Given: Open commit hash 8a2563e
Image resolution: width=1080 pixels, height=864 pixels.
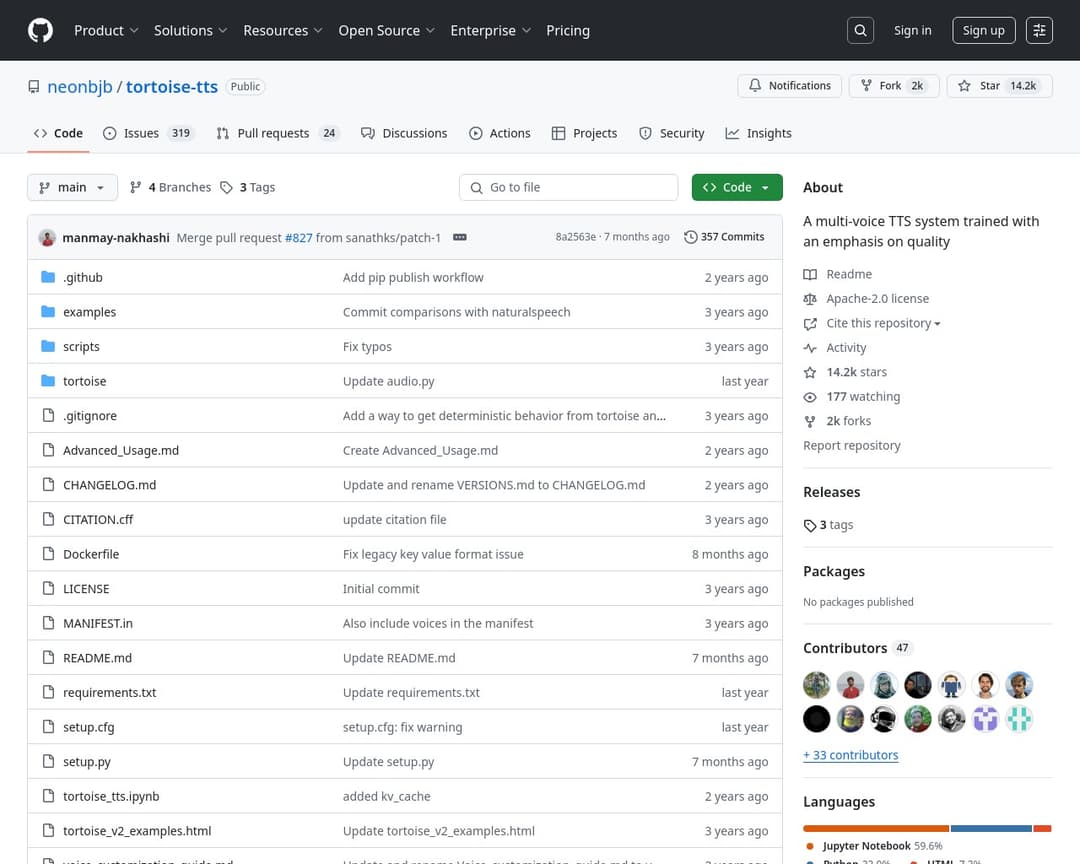Looking at the screenshot, I should (575, 237).
